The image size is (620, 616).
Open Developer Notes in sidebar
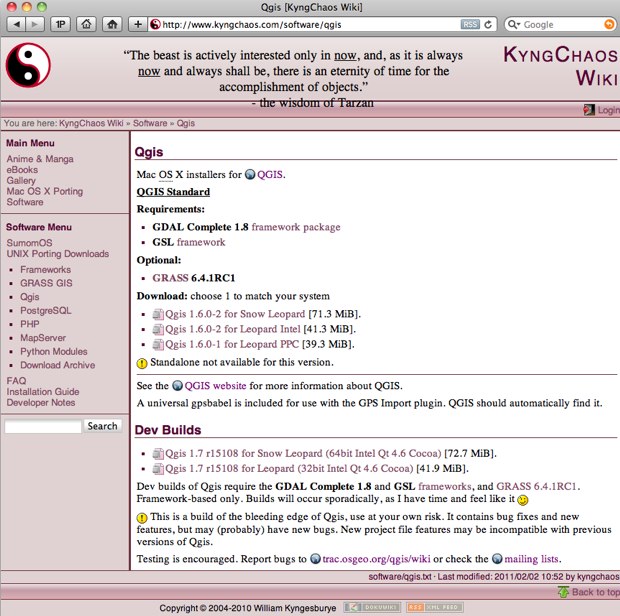coord(41,403)
